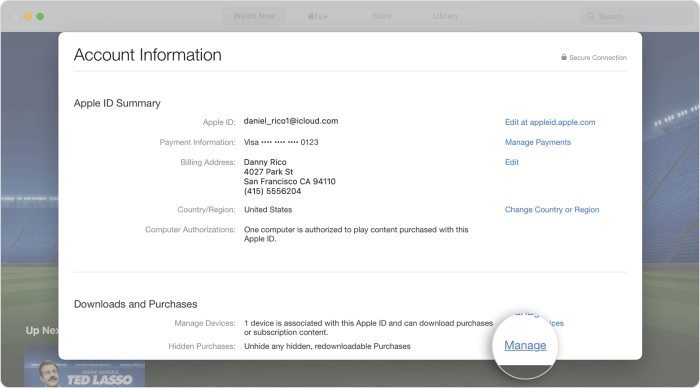Viewport: 700px width, 388px height.
Task: Open the Ted Lasso thumbnail
Action: point(84,367)
